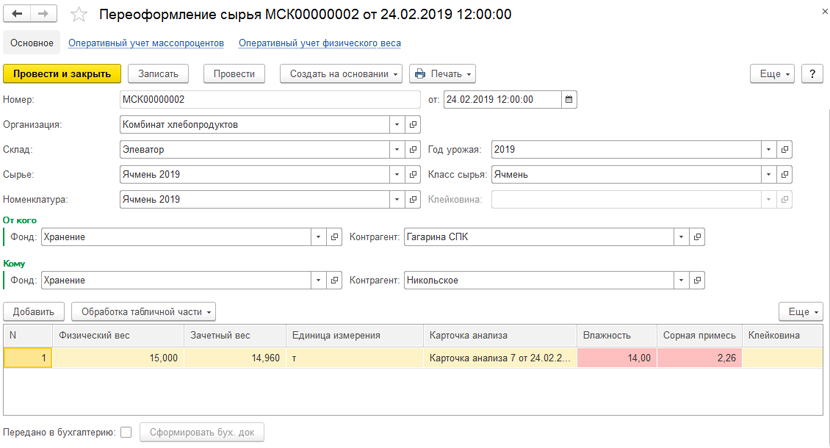Screen dimensions: 830x448
Task: Expand the Кому Фонд dropdown
Action: click(318, 280)
